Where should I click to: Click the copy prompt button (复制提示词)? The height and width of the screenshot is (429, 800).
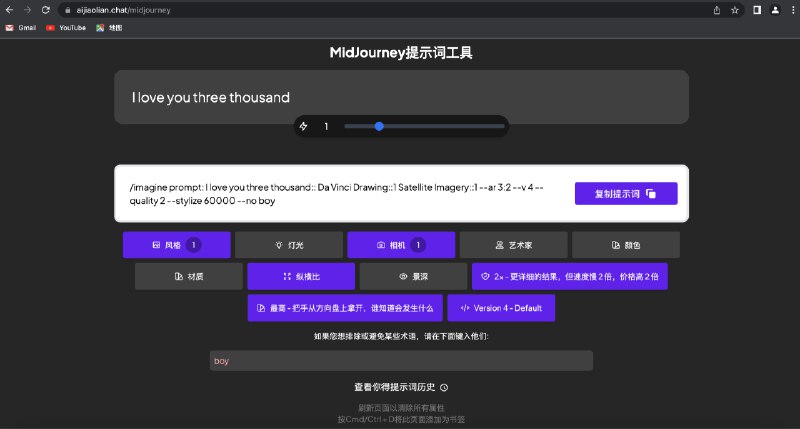(x=626, y=193)
